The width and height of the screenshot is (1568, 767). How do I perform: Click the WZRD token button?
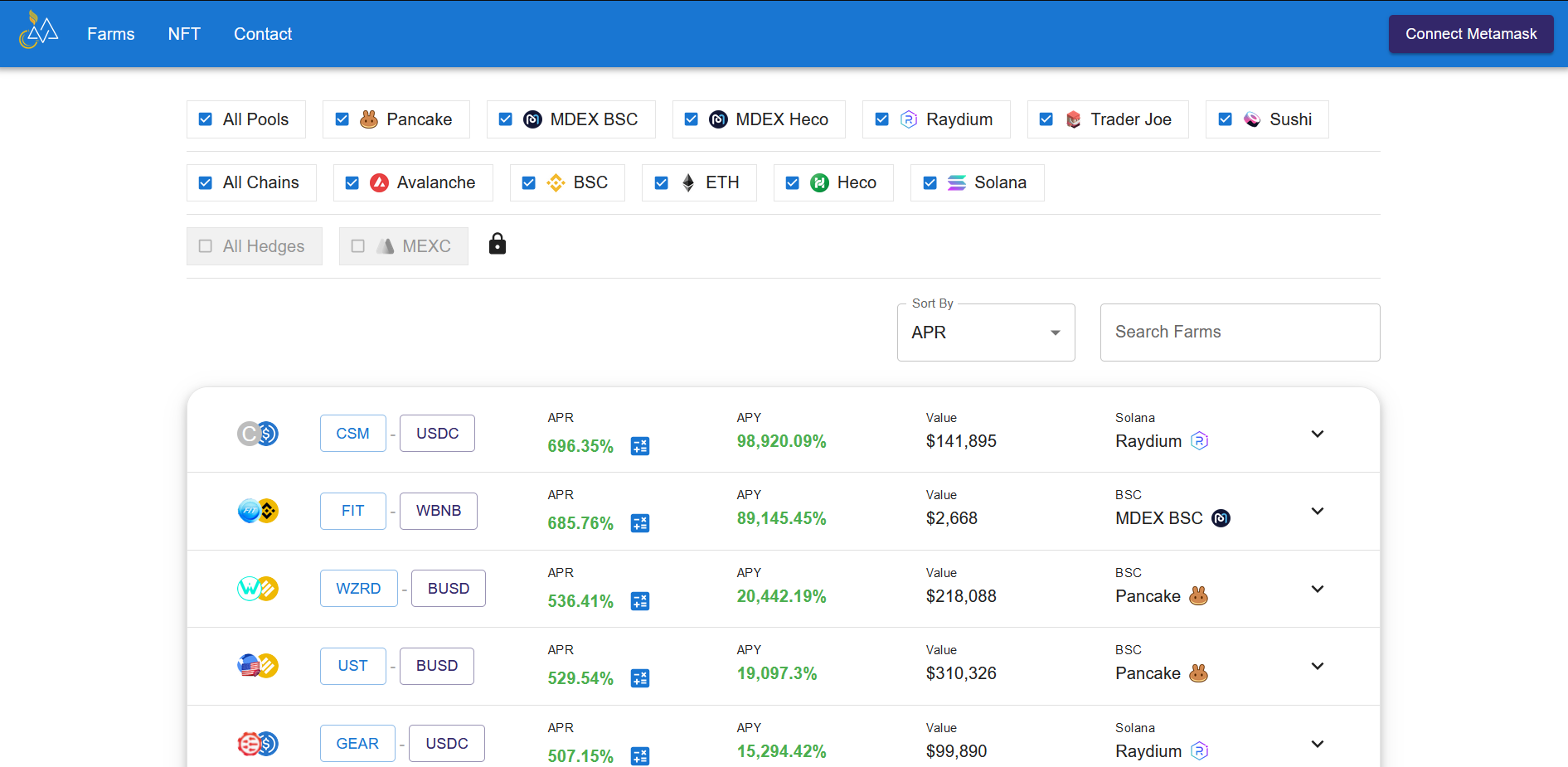click(x=359, y=589)
